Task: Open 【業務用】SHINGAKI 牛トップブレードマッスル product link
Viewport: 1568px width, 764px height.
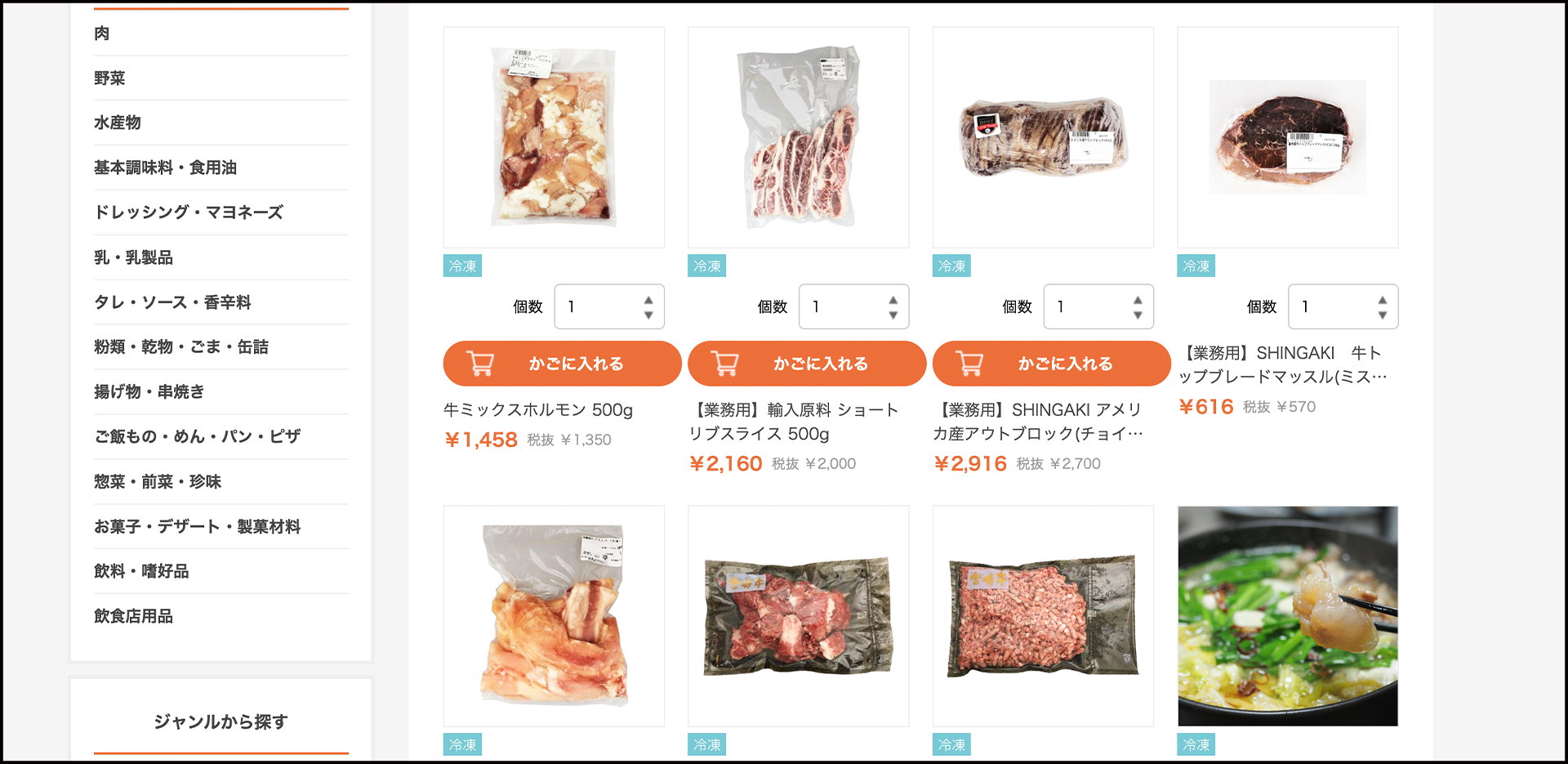Action: (1282, 364)
